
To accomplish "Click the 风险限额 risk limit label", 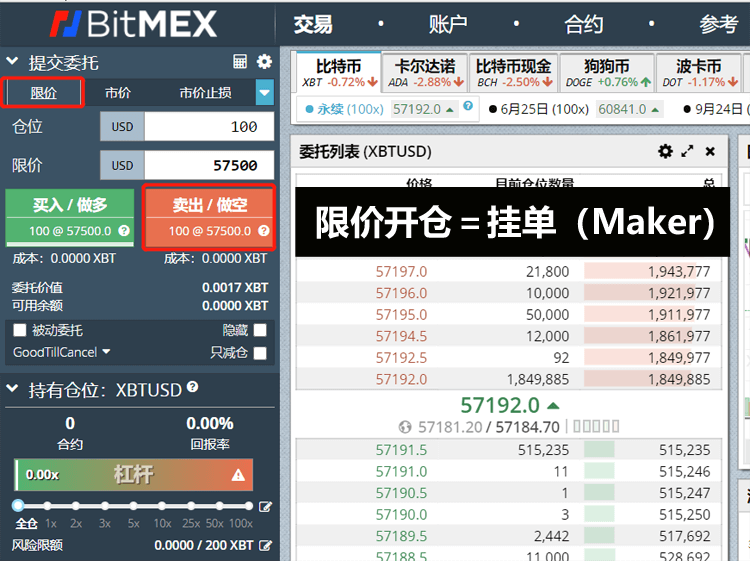I will click(37, 545).
